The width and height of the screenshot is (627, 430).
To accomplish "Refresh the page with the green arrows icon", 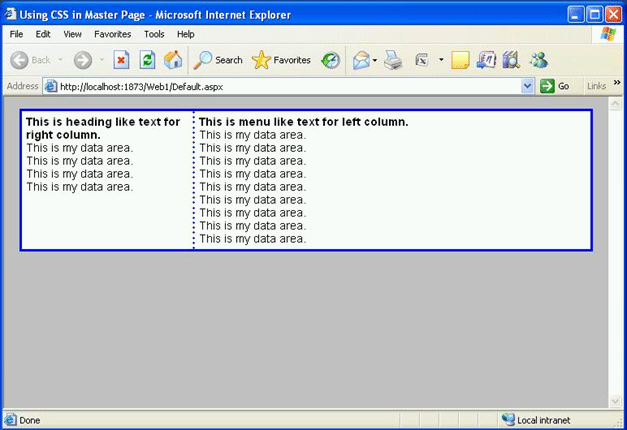I will [147, 60].
